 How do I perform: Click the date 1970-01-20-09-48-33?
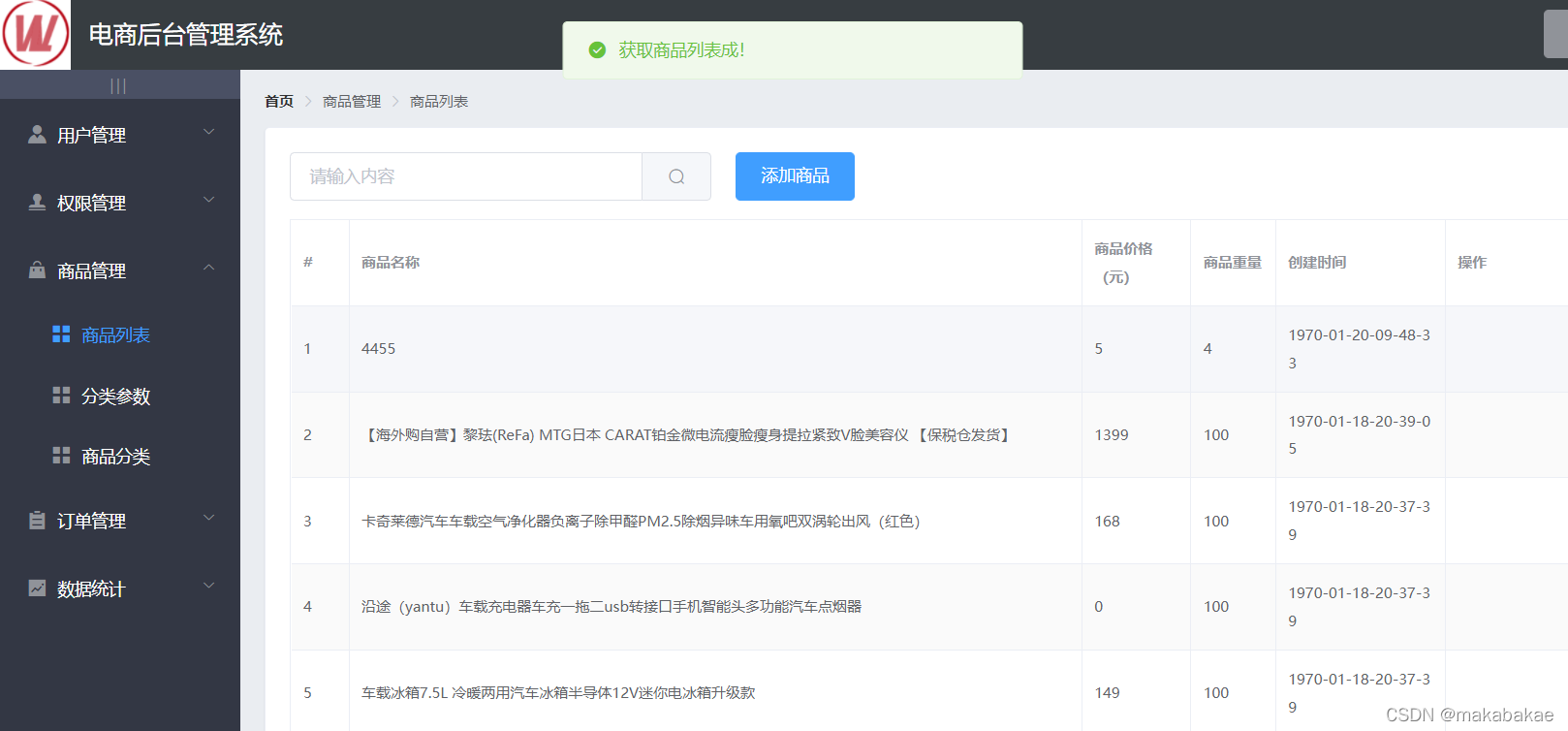coord(1359,349)
